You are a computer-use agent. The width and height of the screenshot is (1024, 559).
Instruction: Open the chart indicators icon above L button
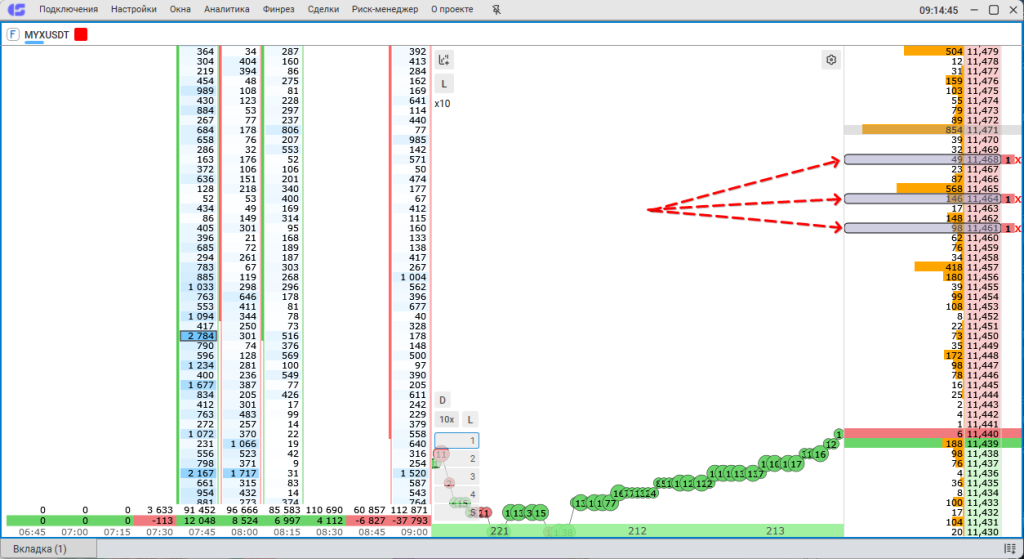pos(444,60)
